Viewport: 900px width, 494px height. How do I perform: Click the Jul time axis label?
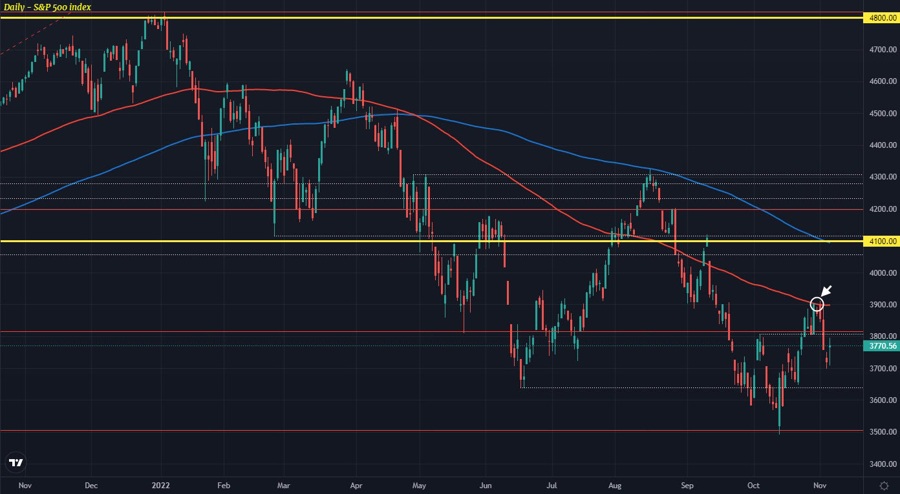(x=552, y=485)
